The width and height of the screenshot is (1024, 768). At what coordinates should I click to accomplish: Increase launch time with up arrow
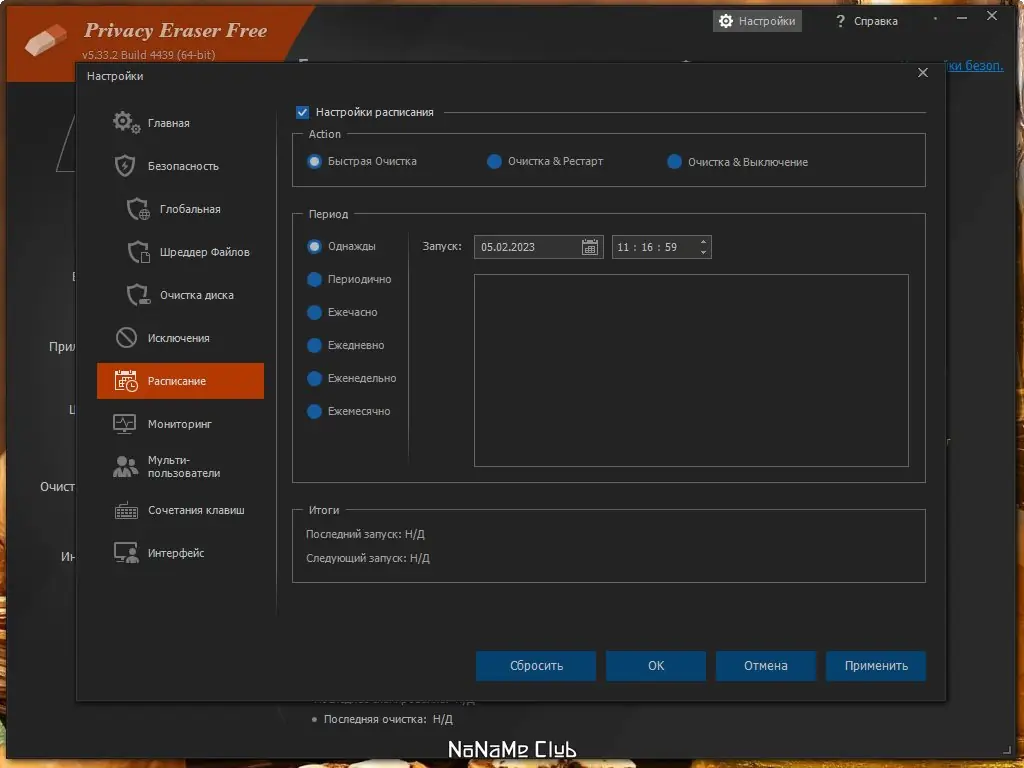click(703, 242)
